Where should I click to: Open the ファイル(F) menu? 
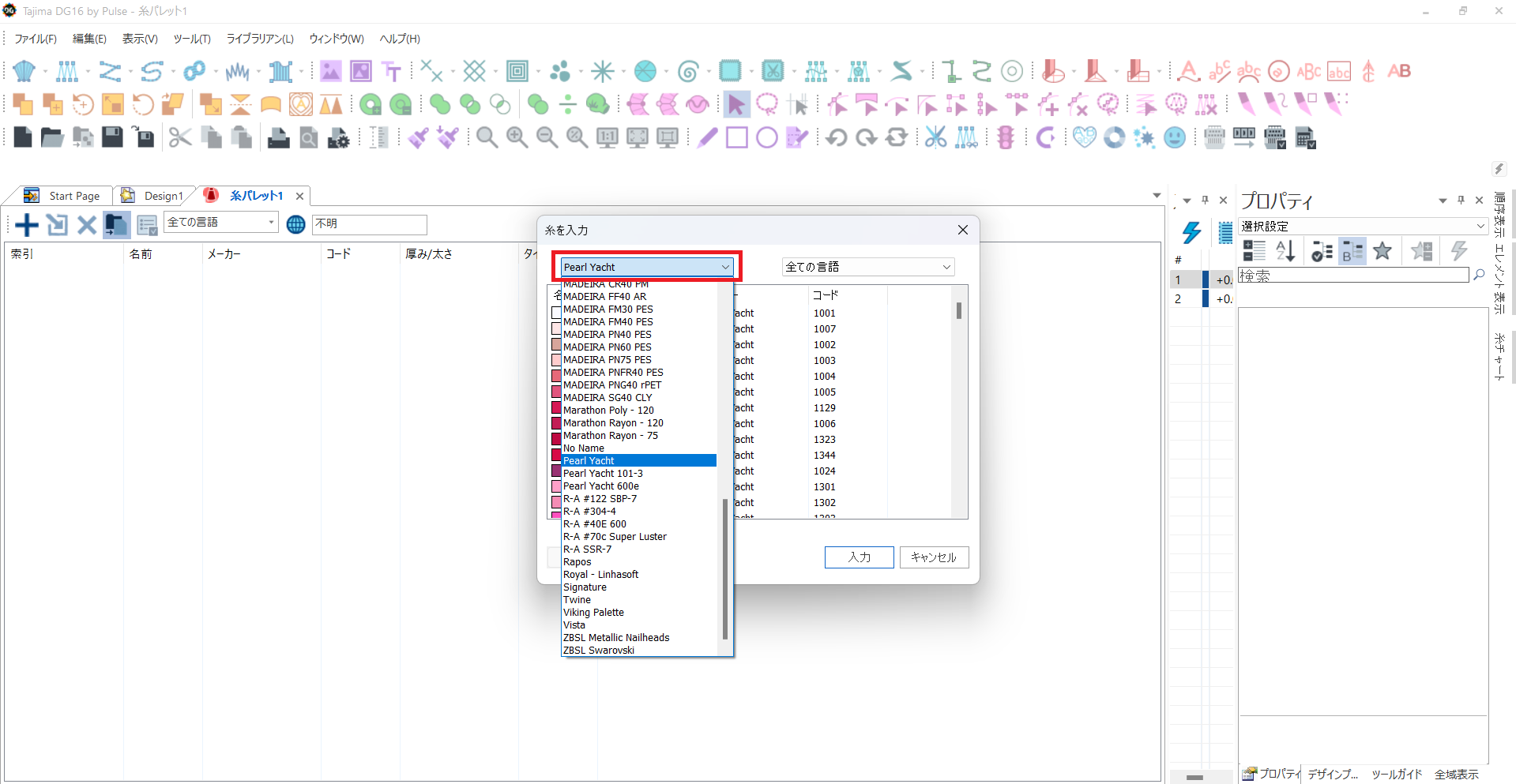(36, 39)
